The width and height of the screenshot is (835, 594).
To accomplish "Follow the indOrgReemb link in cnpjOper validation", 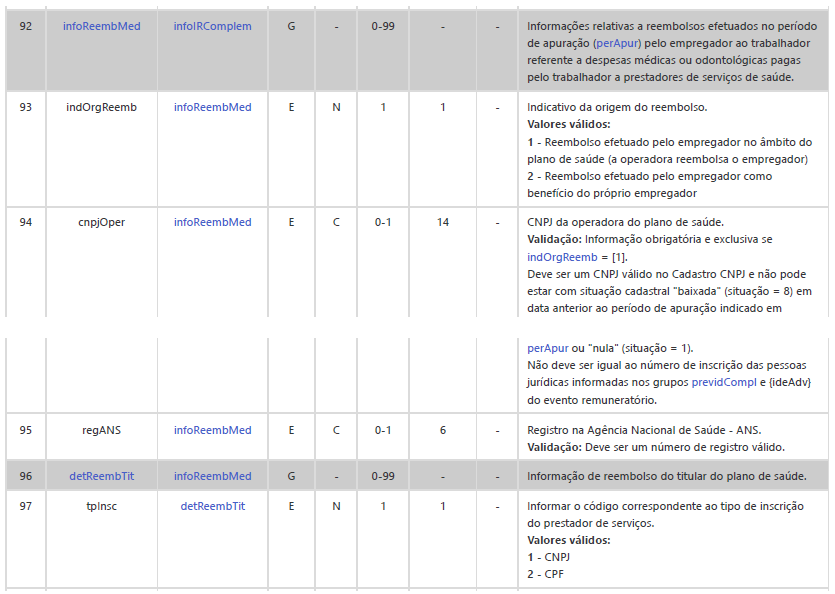I will point(562,257).
